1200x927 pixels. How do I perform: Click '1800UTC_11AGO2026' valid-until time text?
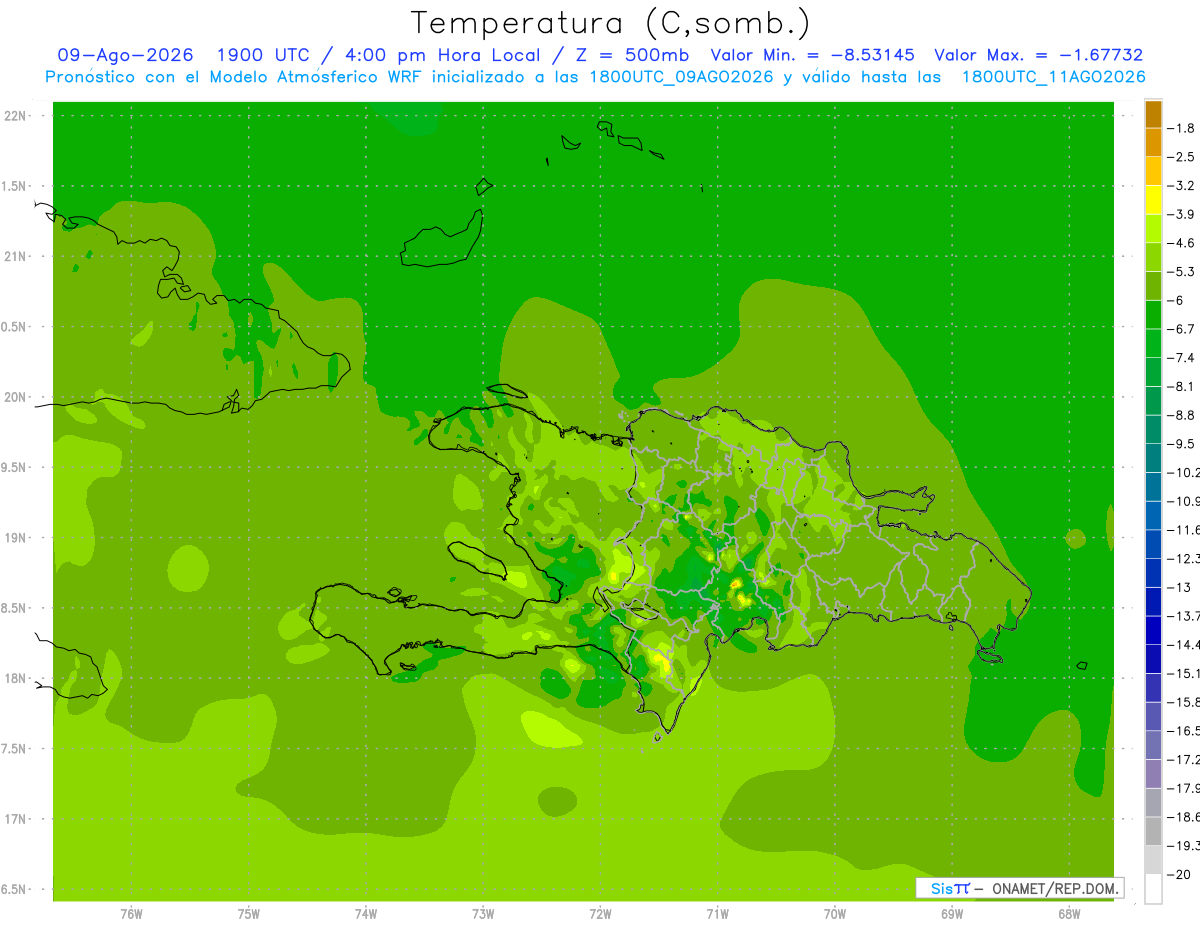point(1053,77)
